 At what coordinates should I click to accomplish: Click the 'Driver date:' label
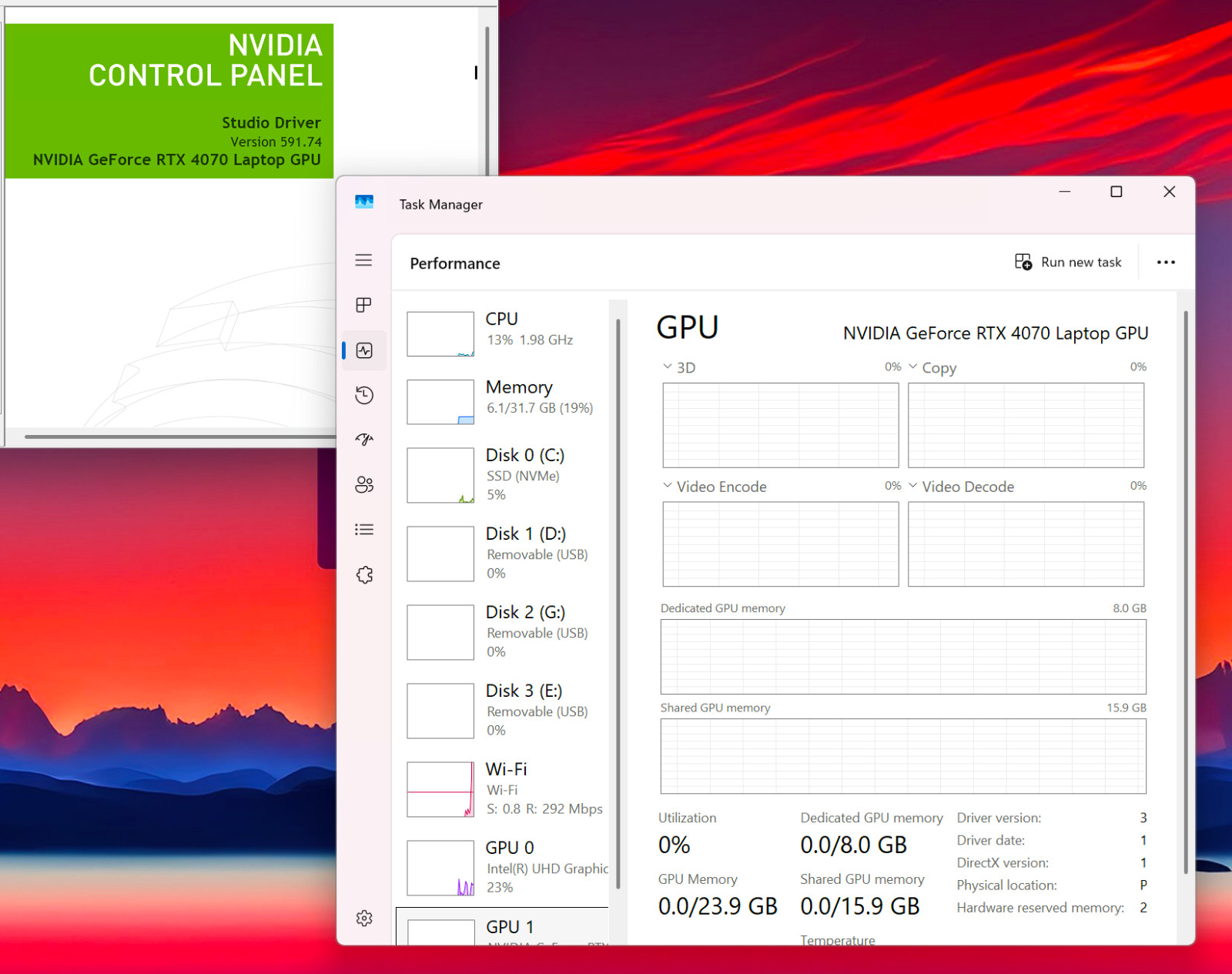[x=991, y=840]
